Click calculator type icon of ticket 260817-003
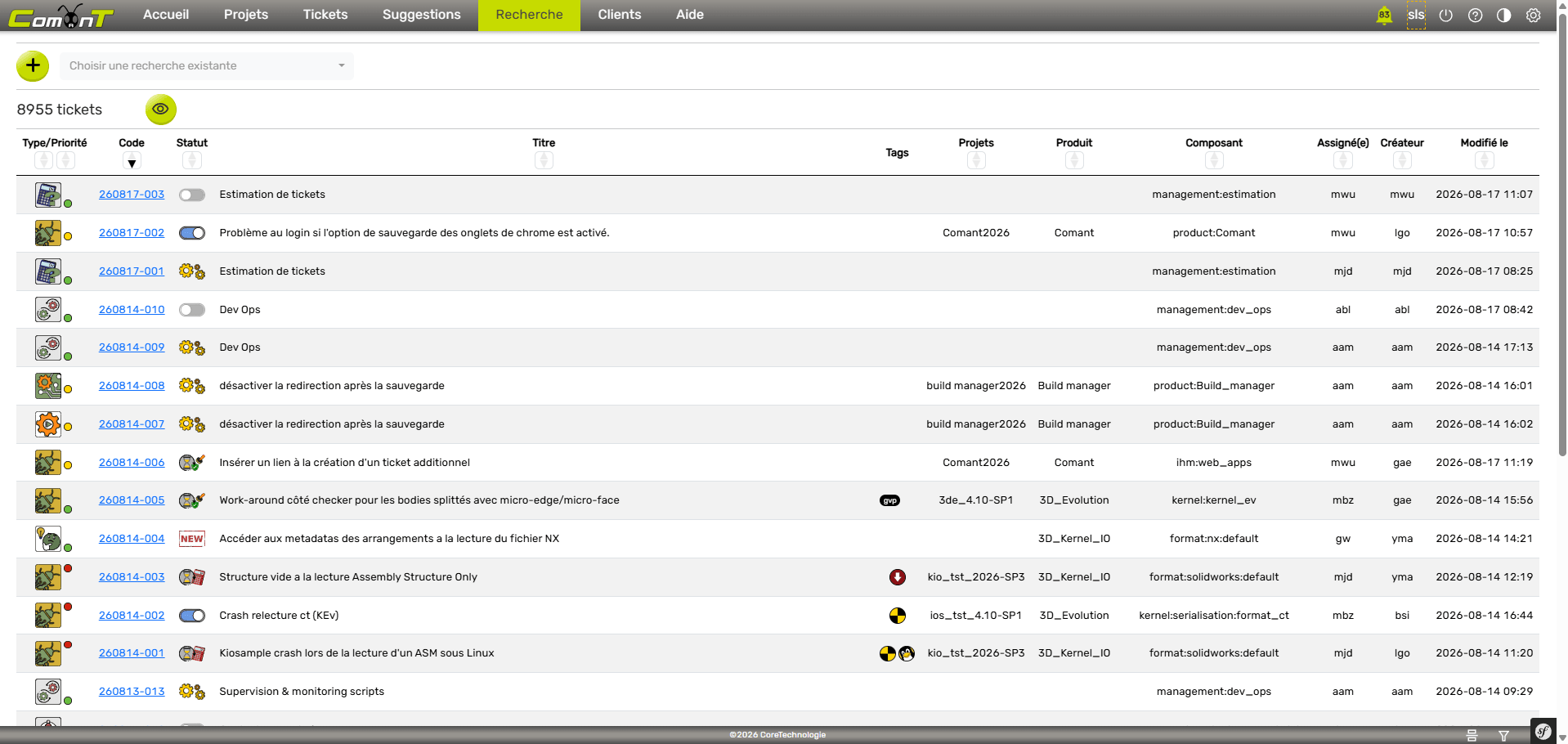This screenshot has height=744, width=1568. point(47,195)
